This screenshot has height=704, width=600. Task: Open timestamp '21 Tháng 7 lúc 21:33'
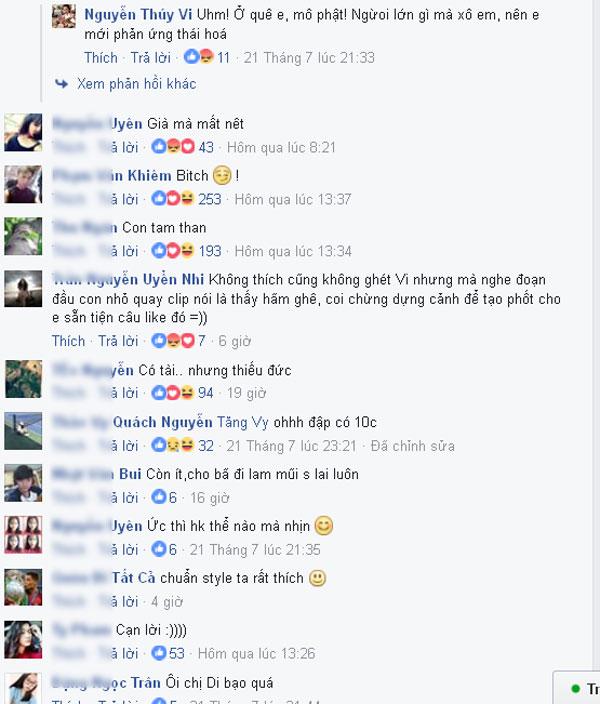[309, 57]
